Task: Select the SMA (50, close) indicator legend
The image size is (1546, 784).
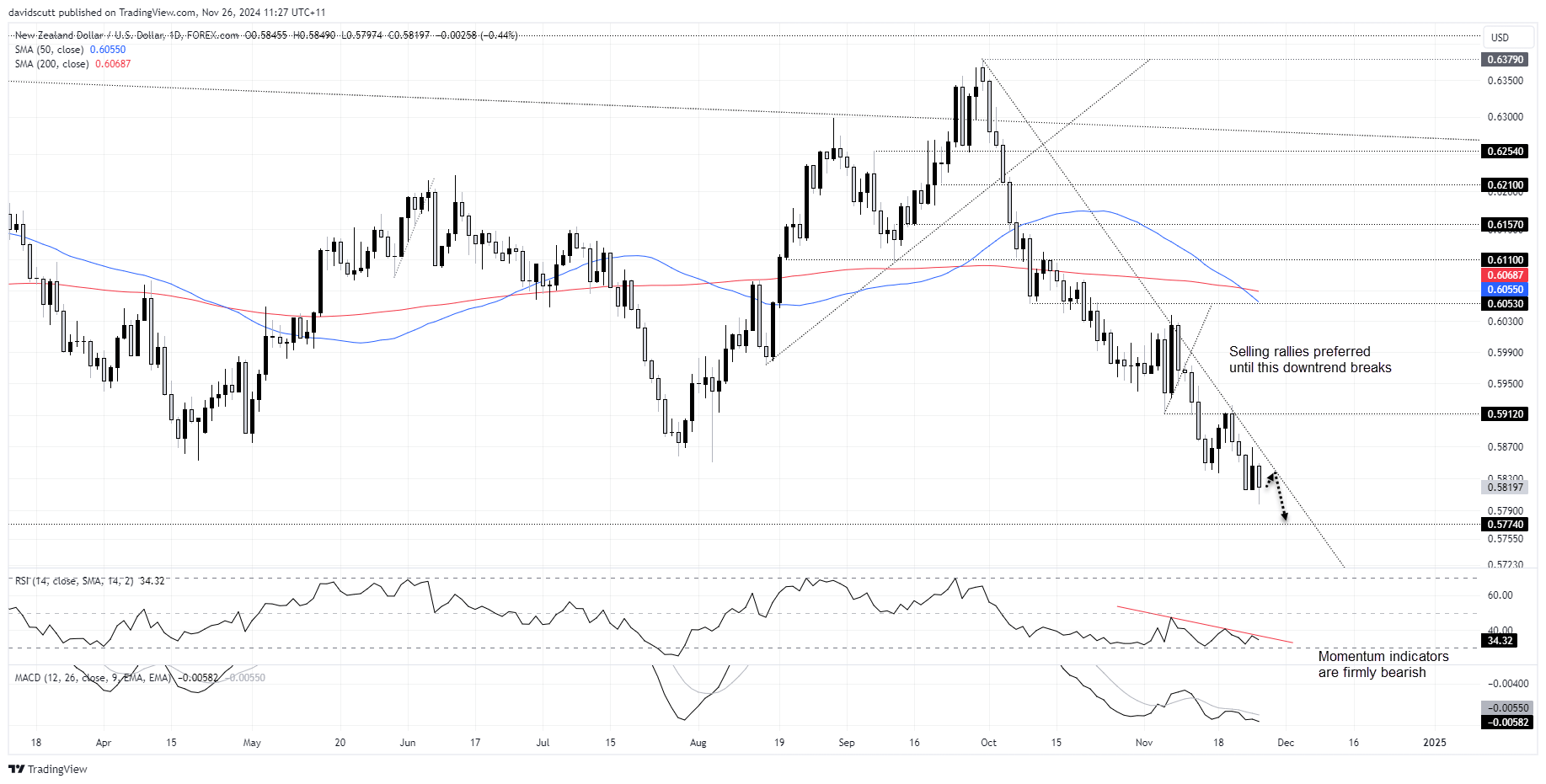Action: [49, 50]
